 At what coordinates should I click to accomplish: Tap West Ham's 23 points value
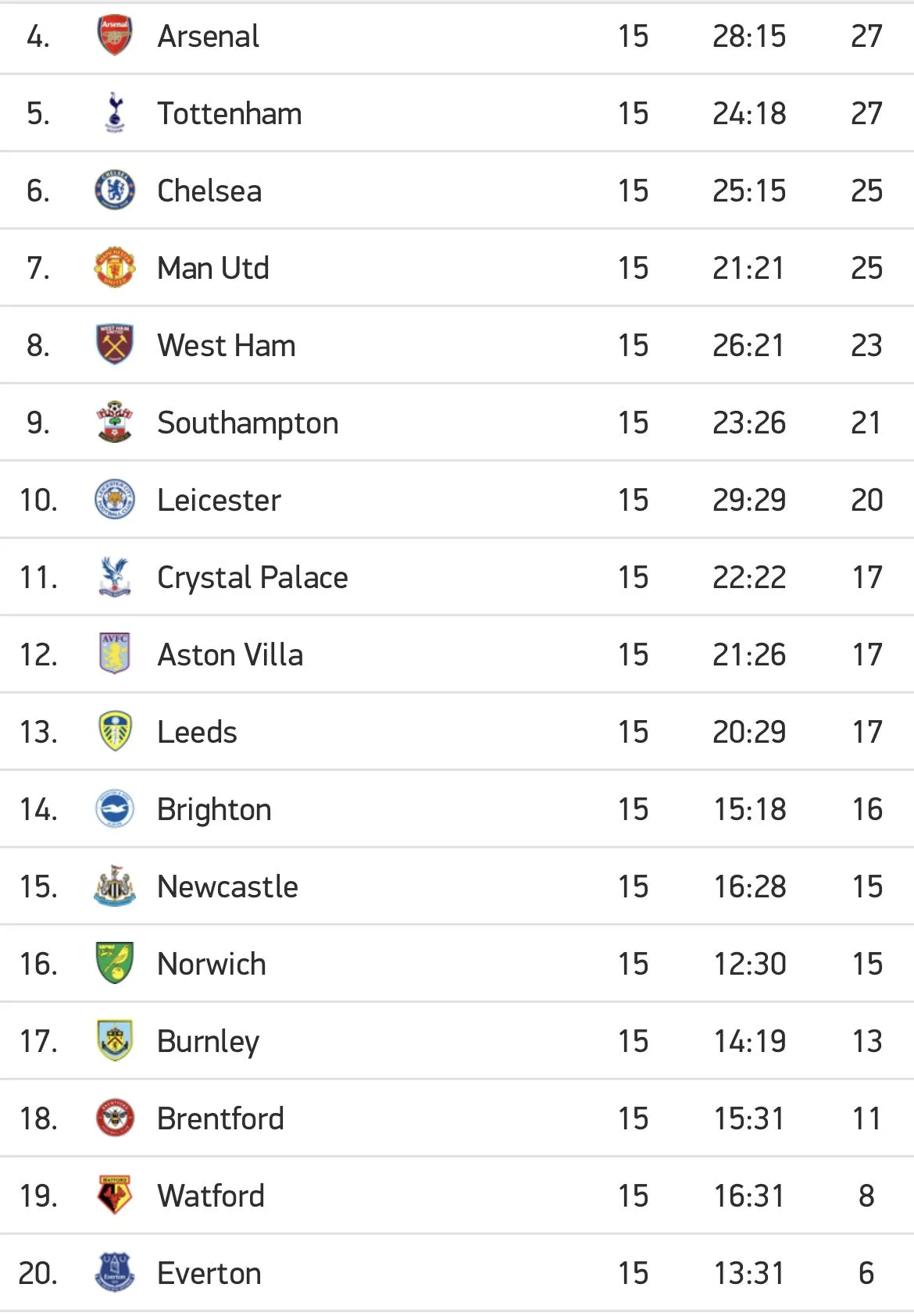[866, 345]
